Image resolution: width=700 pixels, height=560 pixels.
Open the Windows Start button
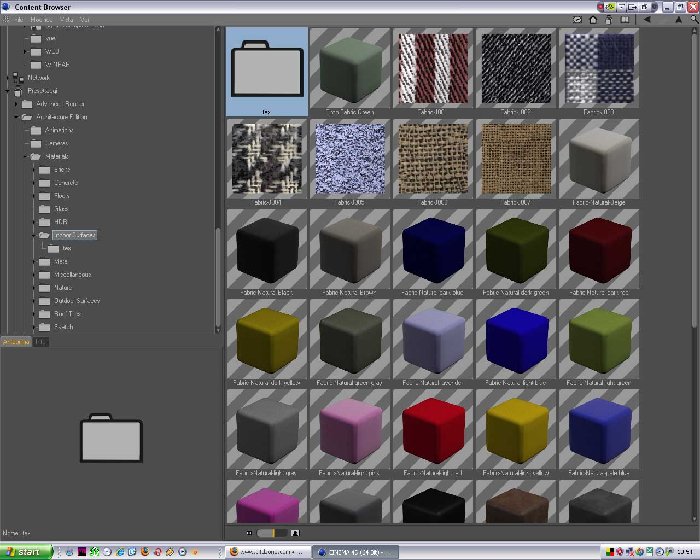[26, 552]
